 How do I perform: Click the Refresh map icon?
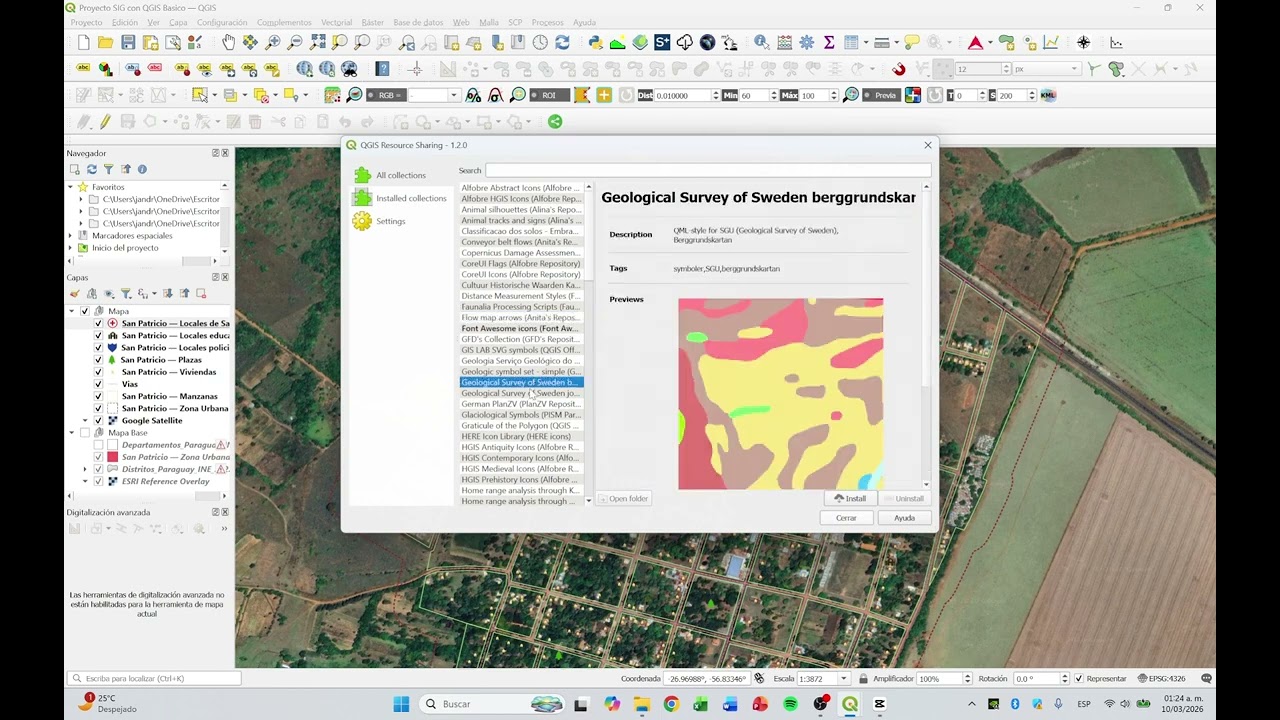(x=562, y=42)
